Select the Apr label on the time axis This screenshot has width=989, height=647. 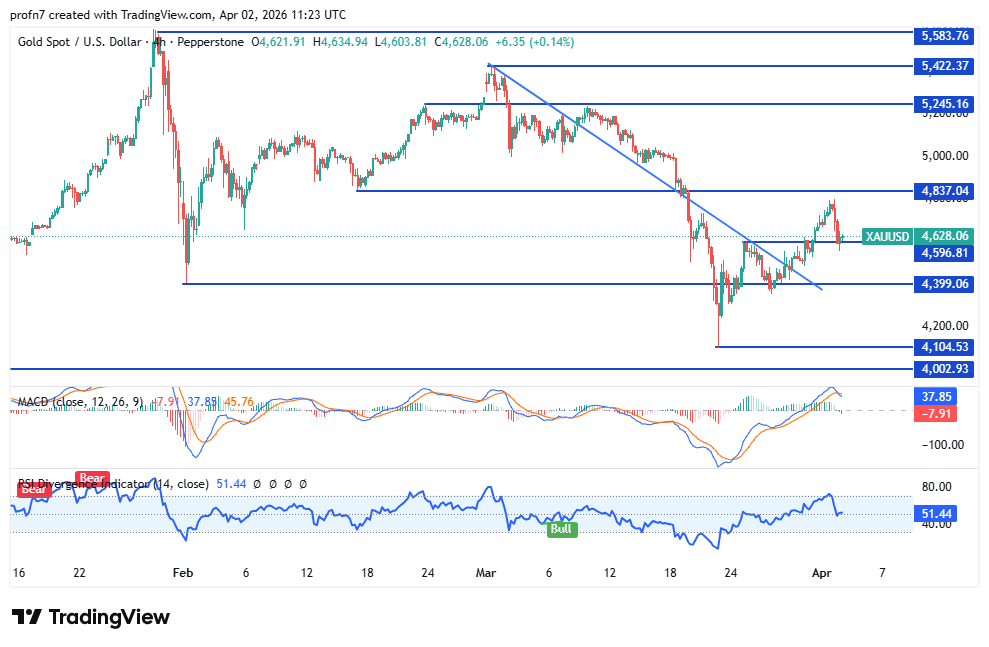pyautogui.click(x=821, y=573)
